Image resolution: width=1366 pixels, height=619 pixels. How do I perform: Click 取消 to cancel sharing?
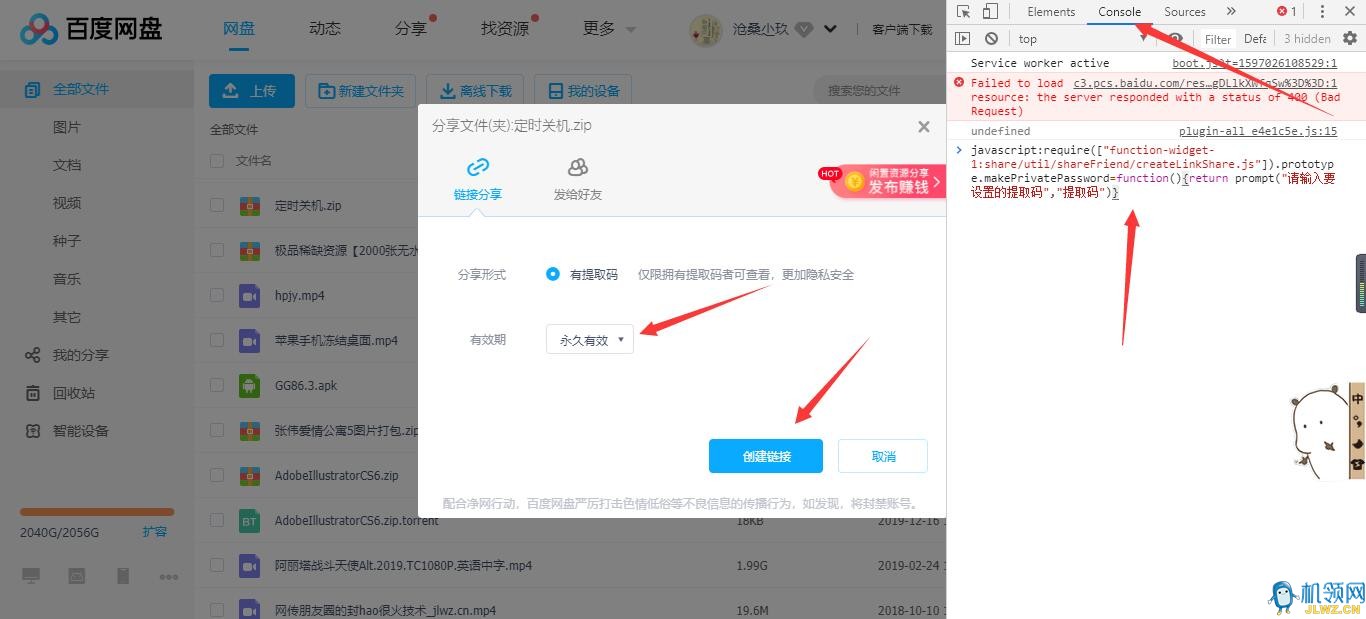point(883,456)
